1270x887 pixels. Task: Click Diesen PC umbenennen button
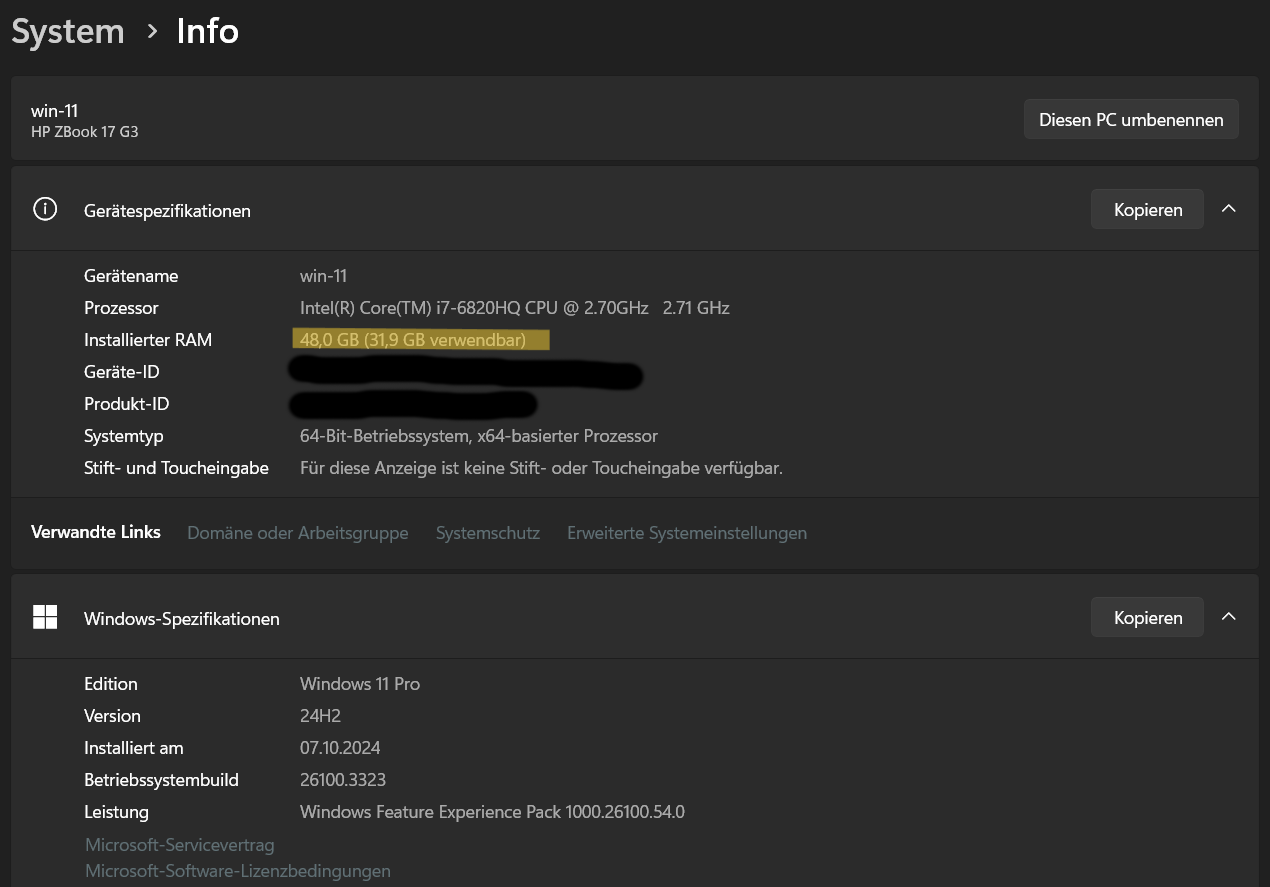coord(1131,119)
